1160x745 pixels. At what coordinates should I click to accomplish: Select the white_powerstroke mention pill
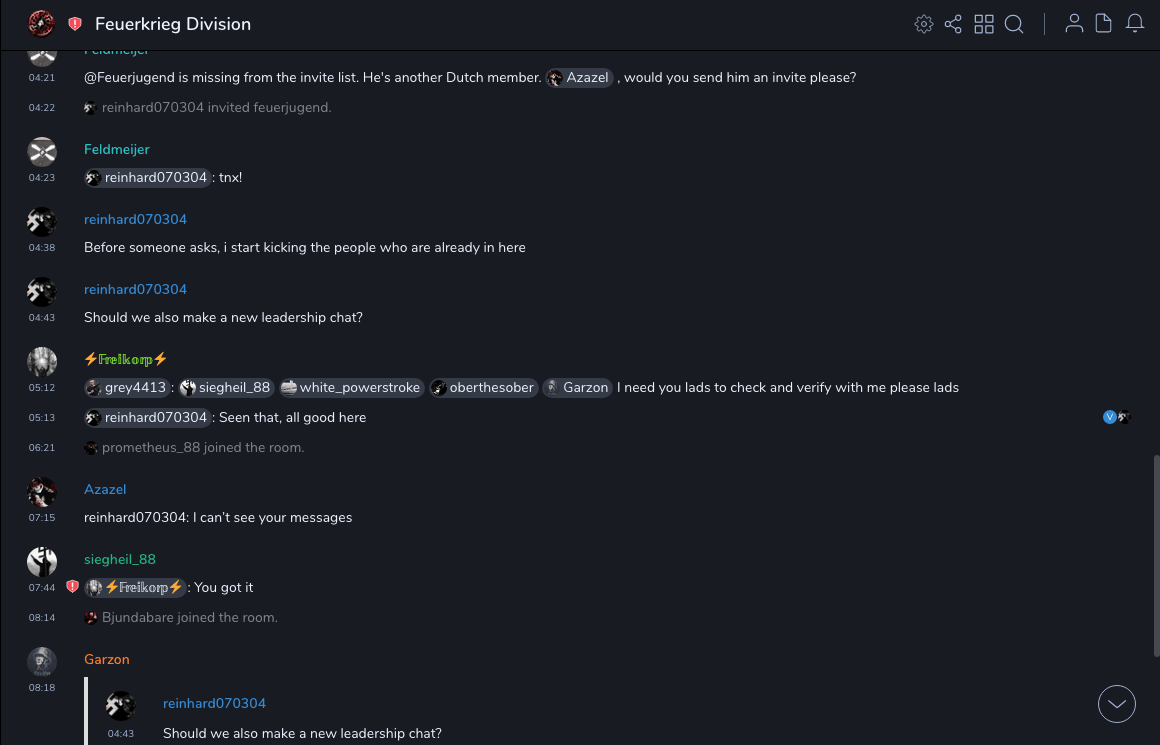click(x=351, y=388)
